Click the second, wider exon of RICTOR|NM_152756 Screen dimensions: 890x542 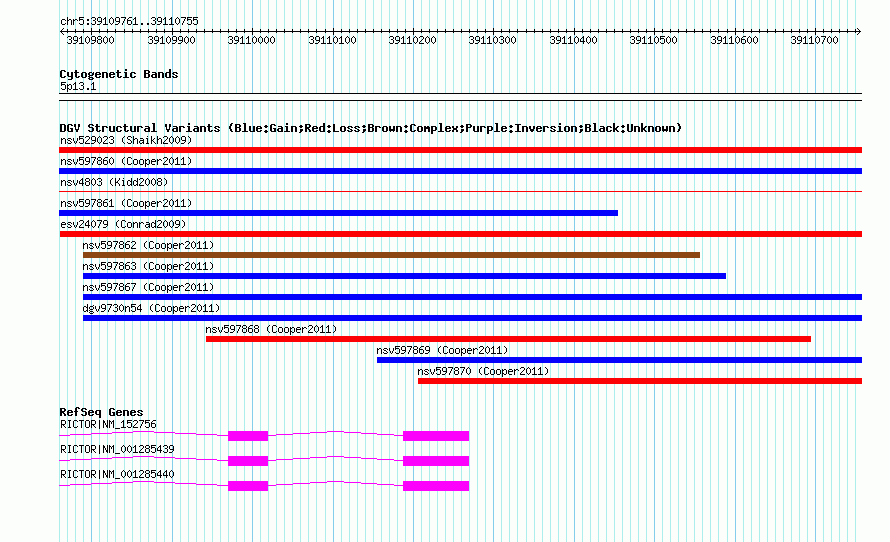point(436,436)
